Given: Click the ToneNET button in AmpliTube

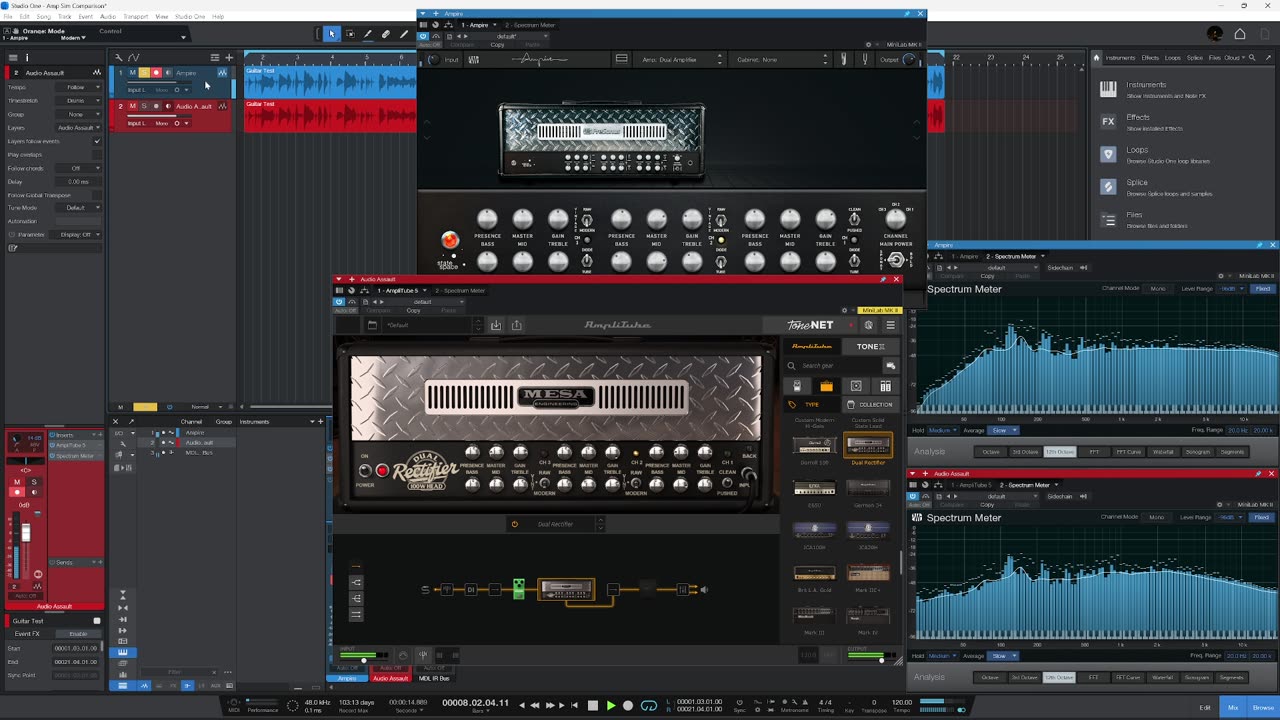Looking at the screenshot, I should pyautogui.click(x=810, y=325).
